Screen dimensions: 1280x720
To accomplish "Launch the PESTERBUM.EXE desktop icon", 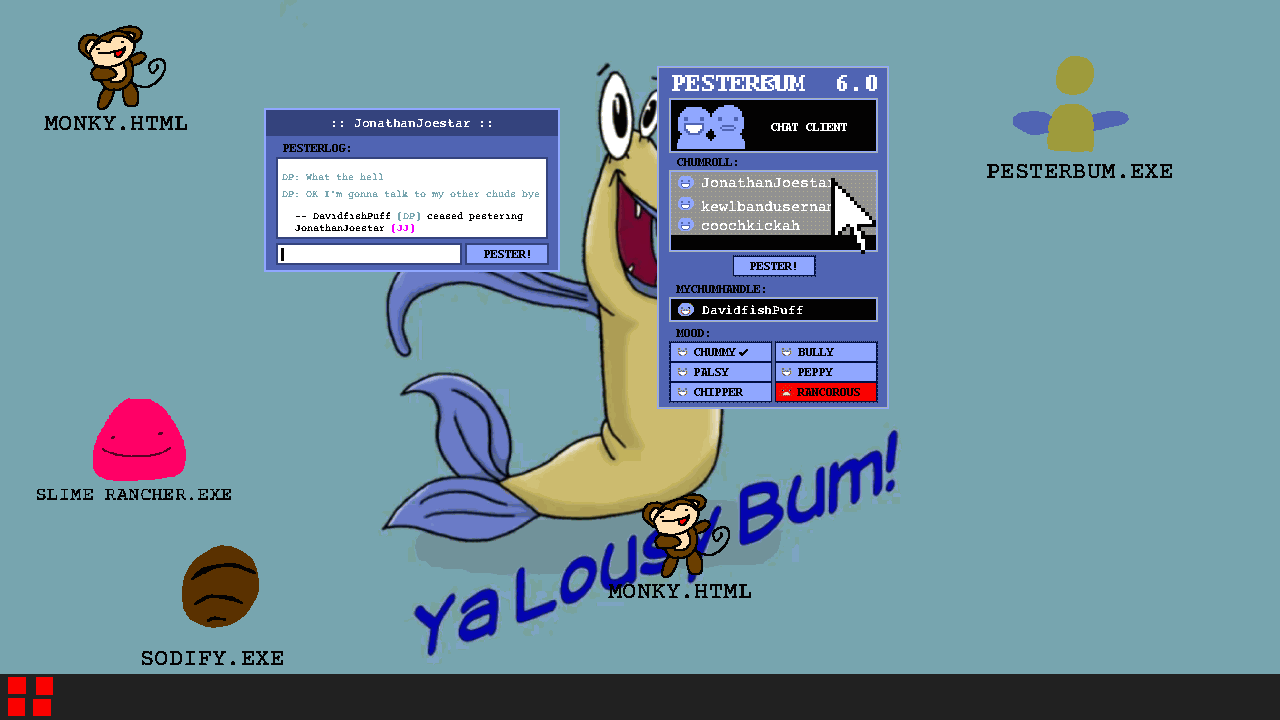I will (x=1071, y=105).
